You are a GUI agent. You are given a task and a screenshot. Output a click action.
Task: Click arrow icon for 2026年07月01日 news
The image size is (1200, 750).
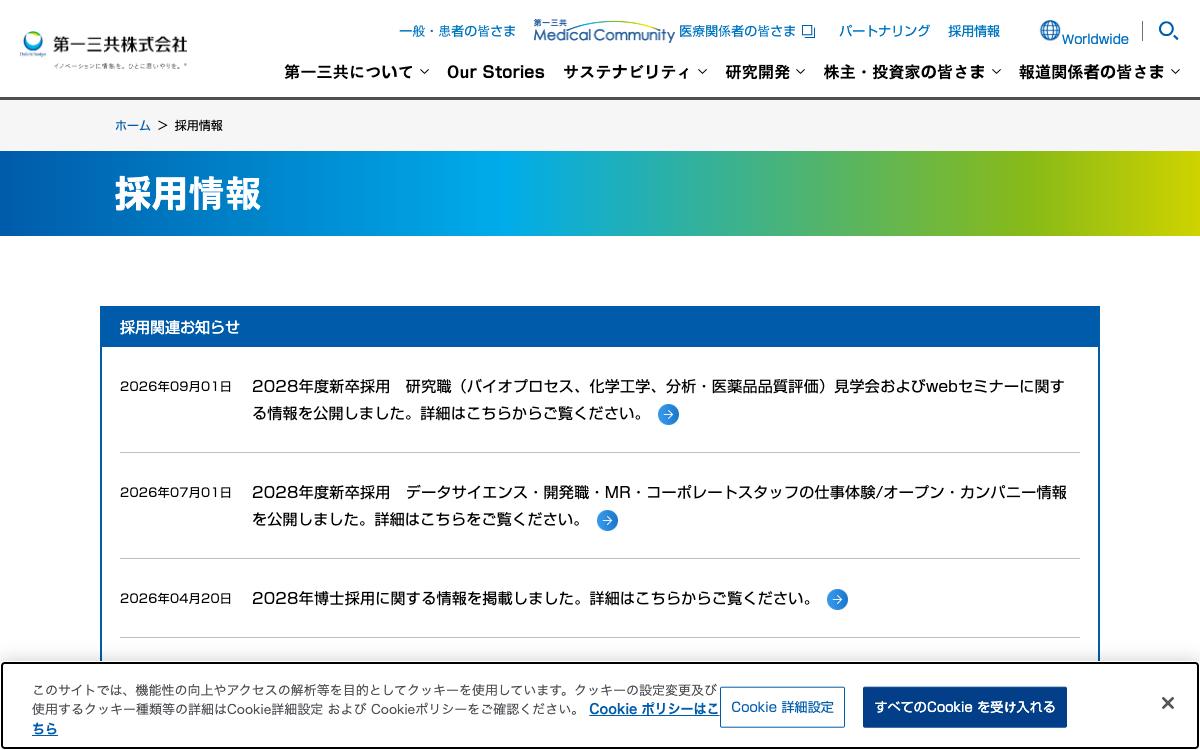point(607,520)
